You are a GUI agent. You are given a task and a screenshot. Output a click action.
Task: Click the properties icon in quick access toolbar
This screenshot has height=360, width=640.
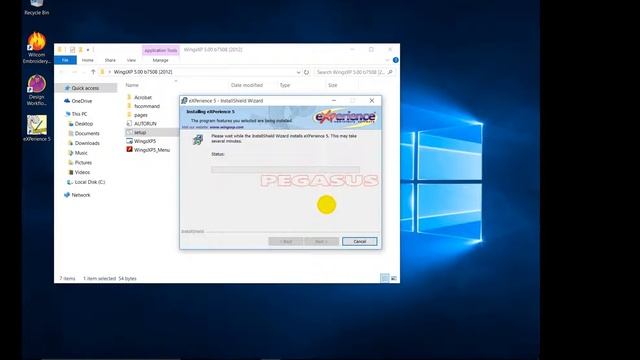[72, 50]
